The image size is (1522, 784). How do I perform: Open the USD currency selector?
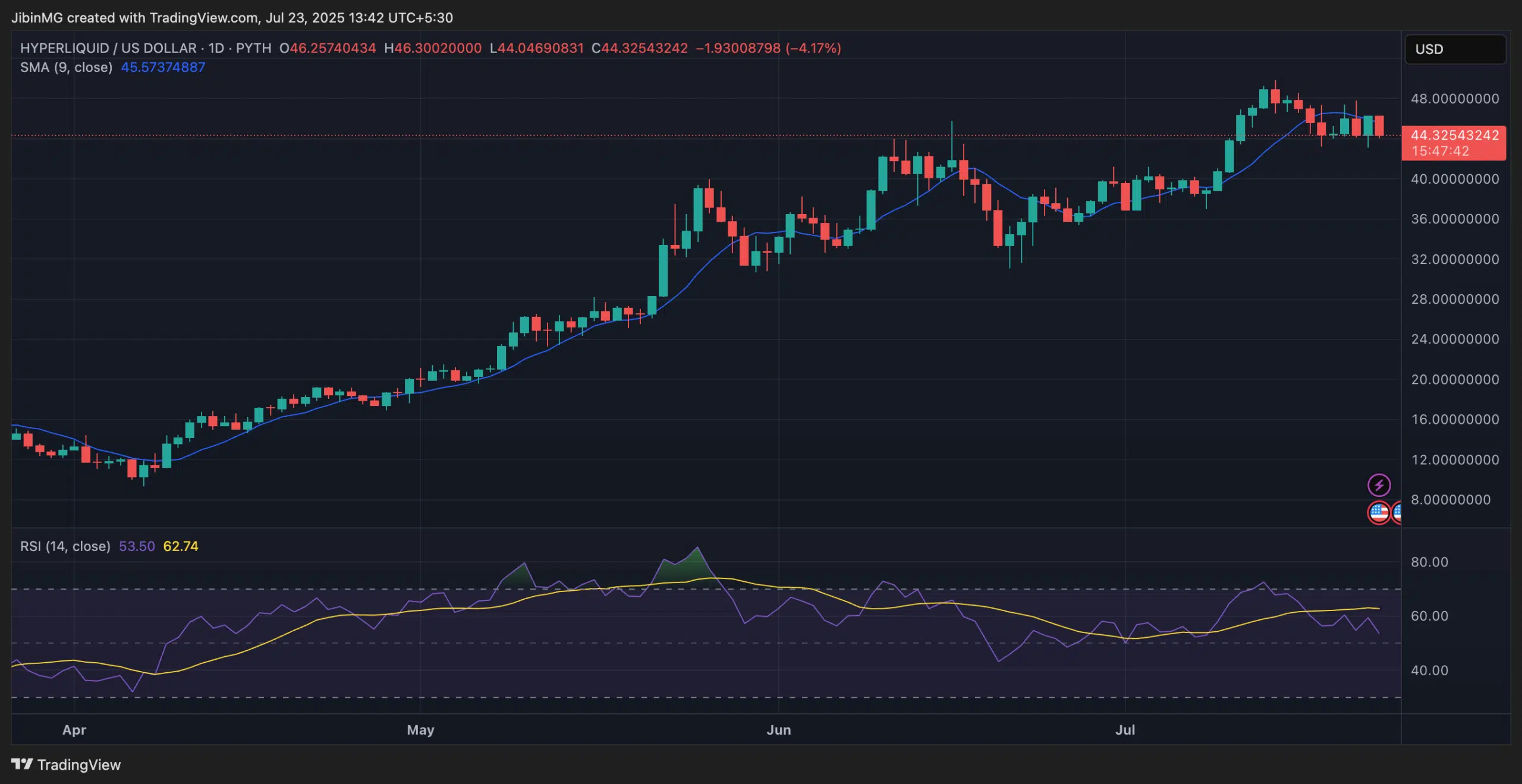[x=1455, y=49]
